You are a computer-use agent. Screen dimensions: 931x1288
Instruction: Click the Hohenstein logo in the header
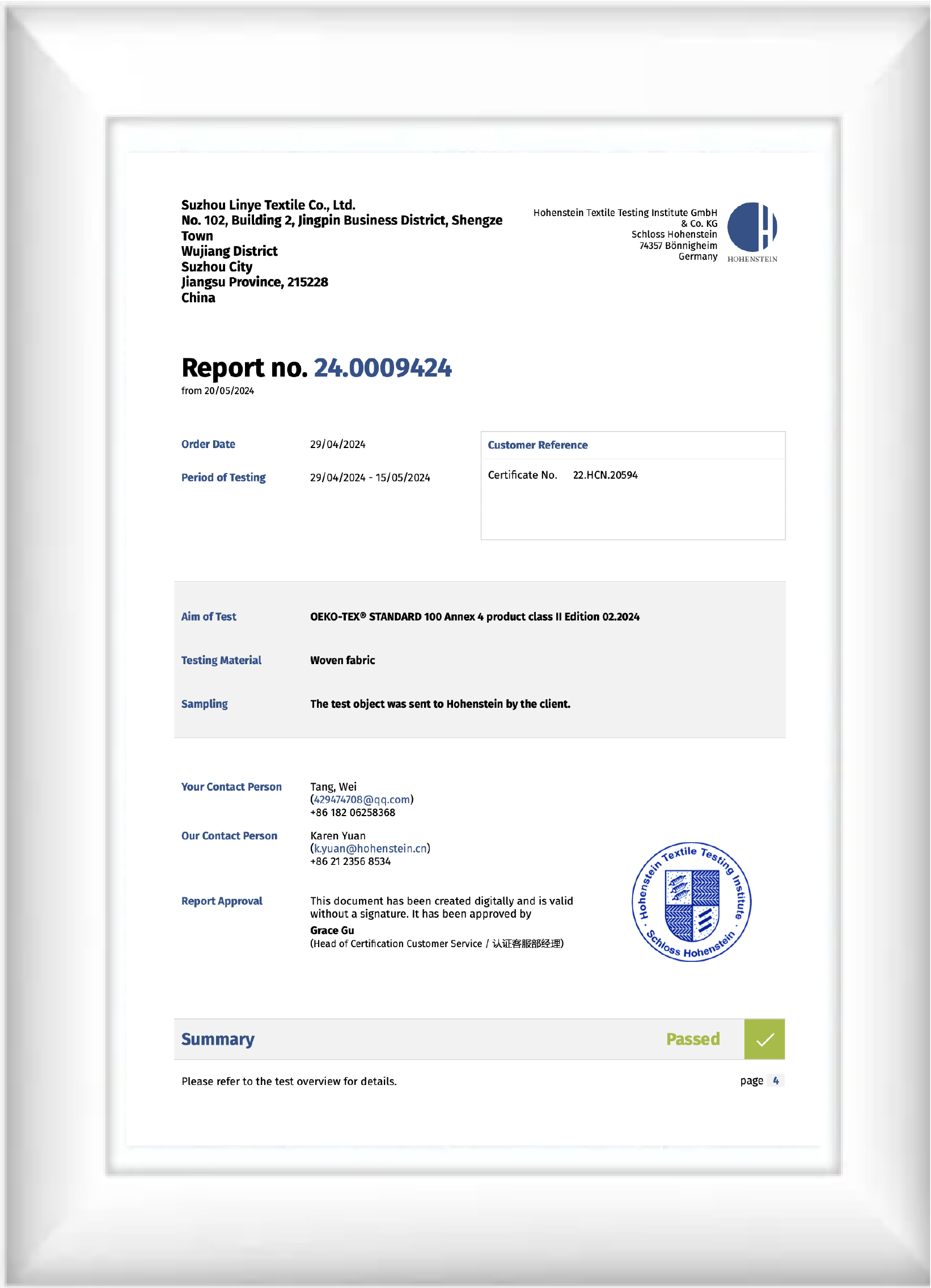(752, 231)
